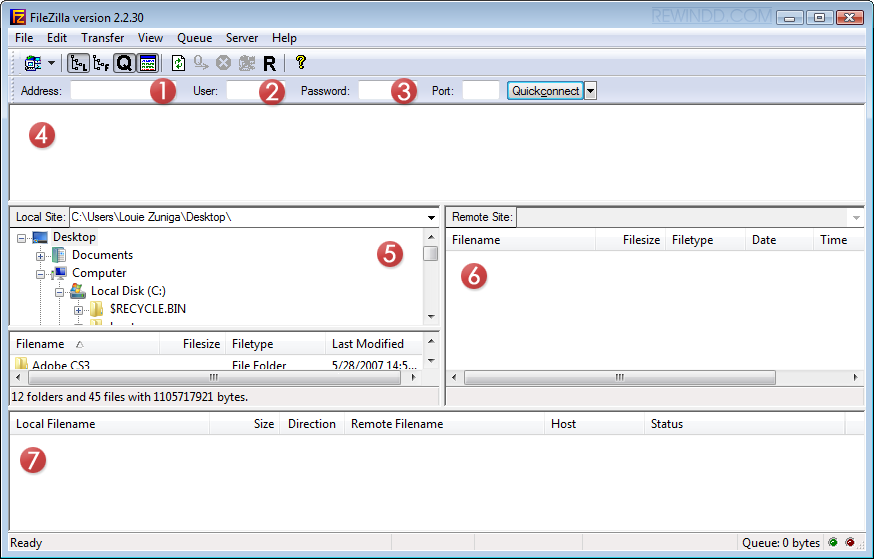This screenshot has height=559, width=874.
Task: Click local file list horizontal scrollbar thumb
Action: [x=215, y=377]
